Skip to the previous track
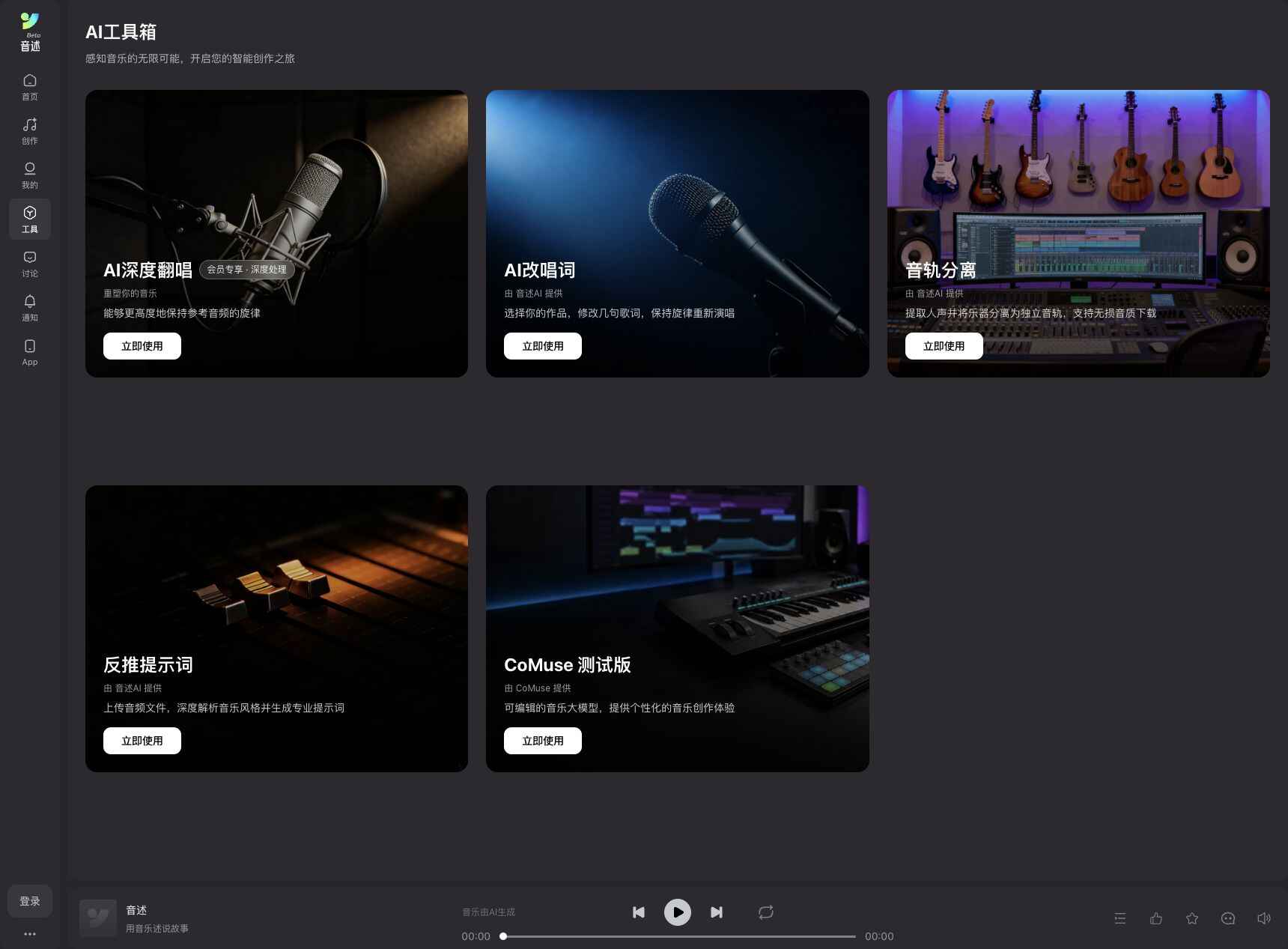Screen dimensions: 1288x949 pos(639,912)
